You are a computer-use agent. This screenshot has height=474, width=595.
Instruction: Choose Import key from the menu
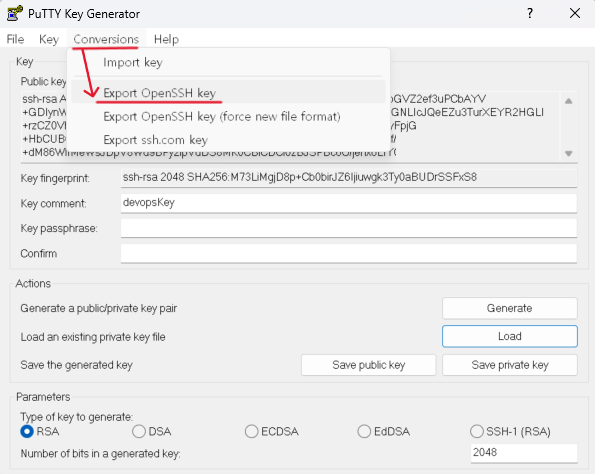pyautogui.click(x=228, y=62)
